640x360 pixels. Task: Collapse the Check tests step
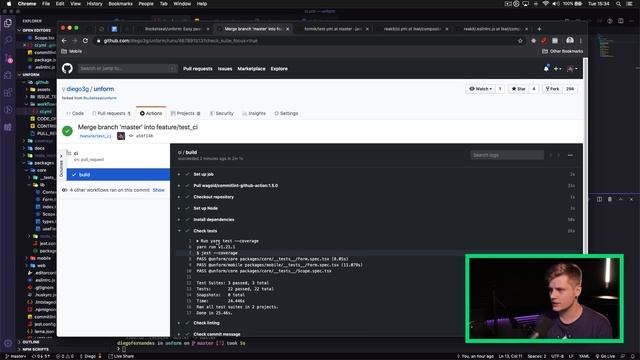click(205, 231)
